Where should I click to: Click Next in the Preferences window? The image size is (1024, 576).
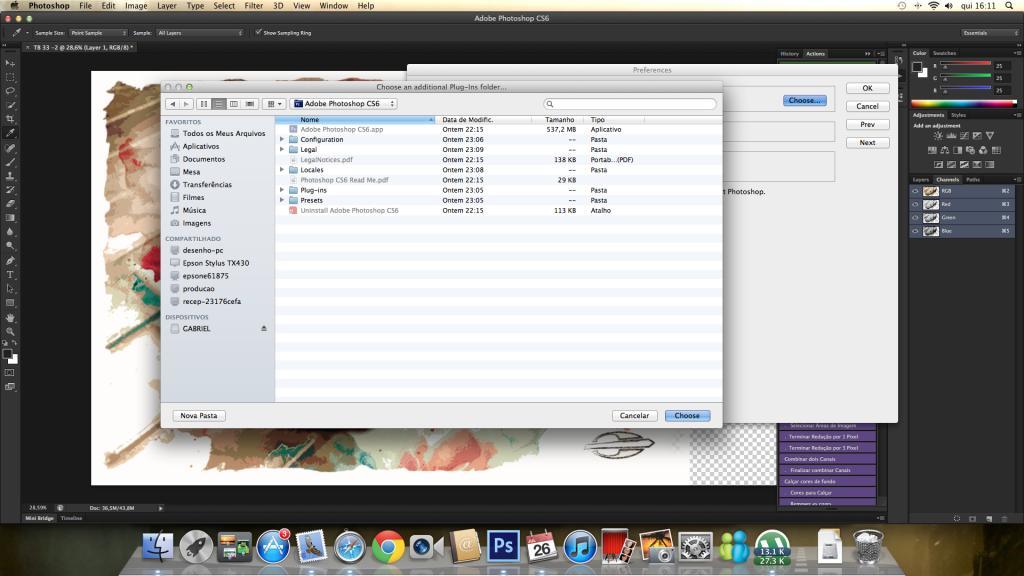point(867,142)
